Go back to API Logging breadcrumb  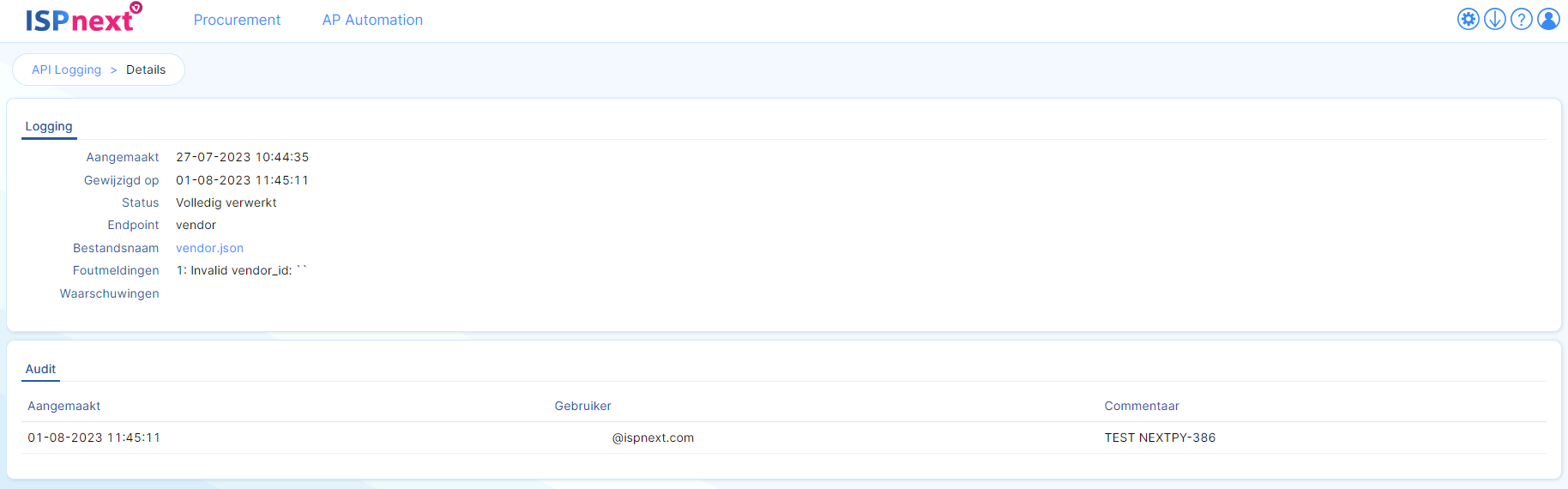pyautogui.click(x=66, y=69)
